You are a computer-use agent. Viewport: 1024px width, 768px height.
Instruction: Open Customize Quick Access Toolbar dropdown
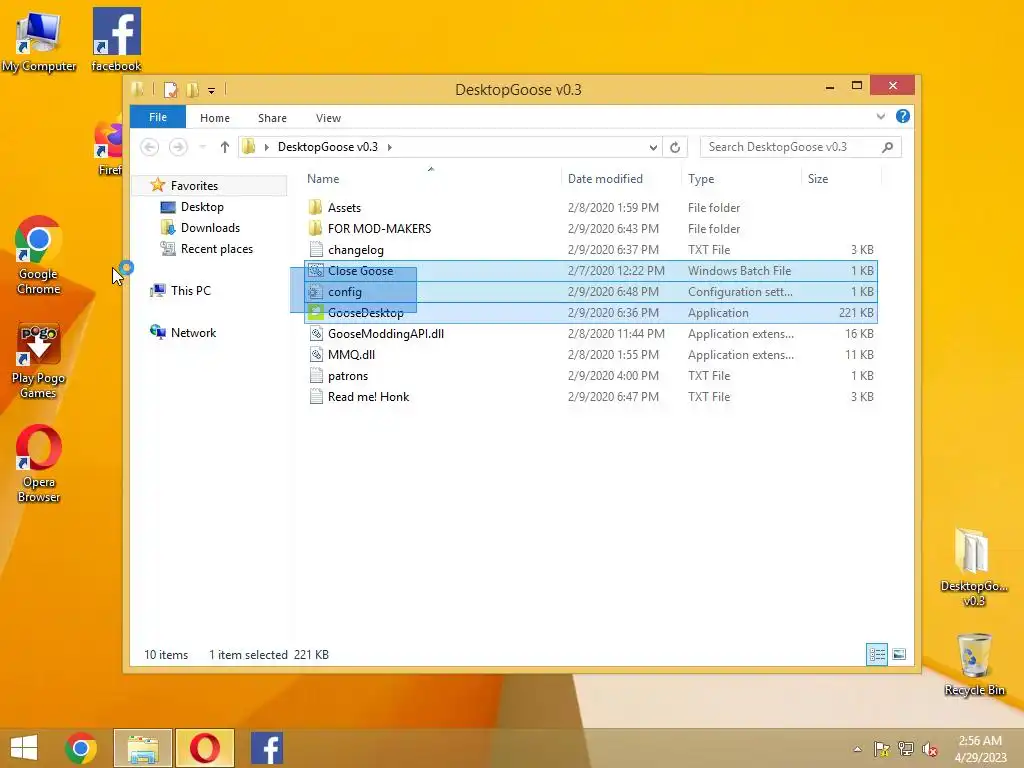click(212, 91)
